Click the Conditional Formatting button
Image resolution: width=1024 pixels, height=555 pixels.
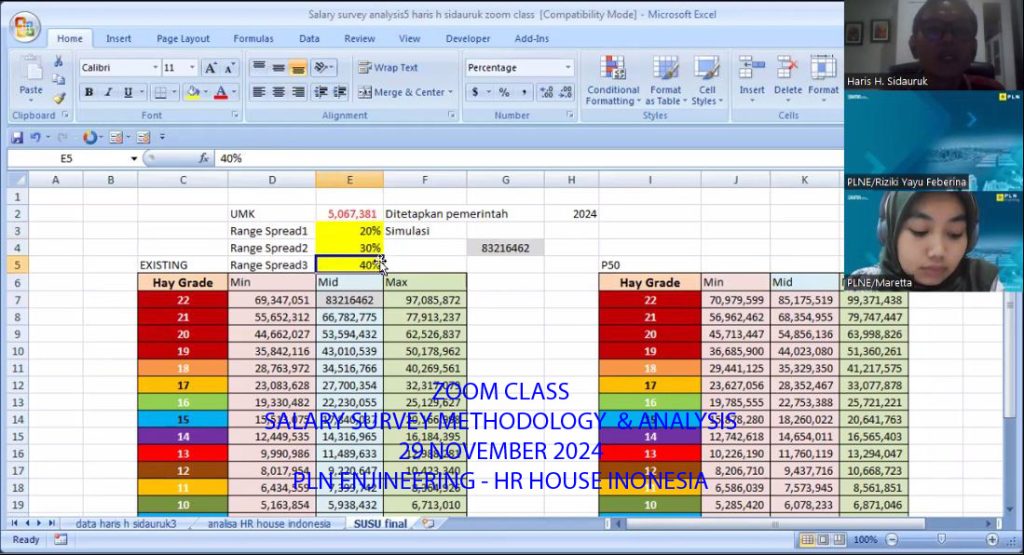point(613,80)
